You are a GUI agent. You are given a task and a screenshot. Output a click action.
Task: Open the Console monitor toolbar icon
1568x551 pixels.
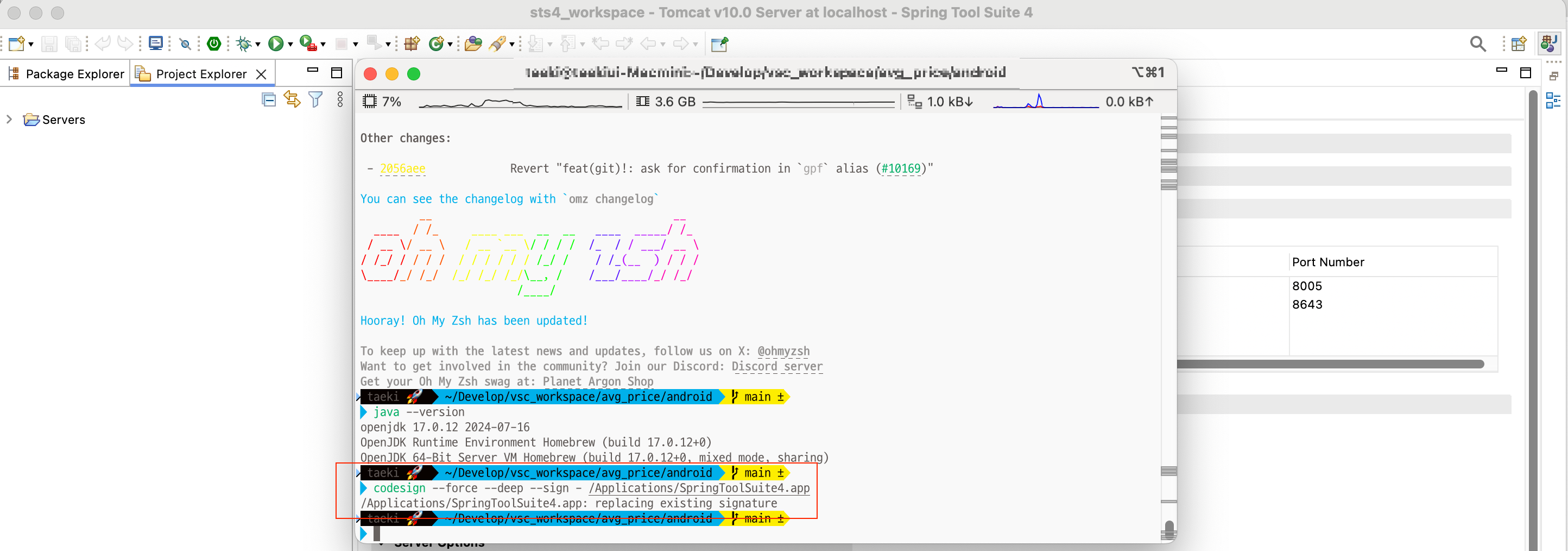coord(156,43)
